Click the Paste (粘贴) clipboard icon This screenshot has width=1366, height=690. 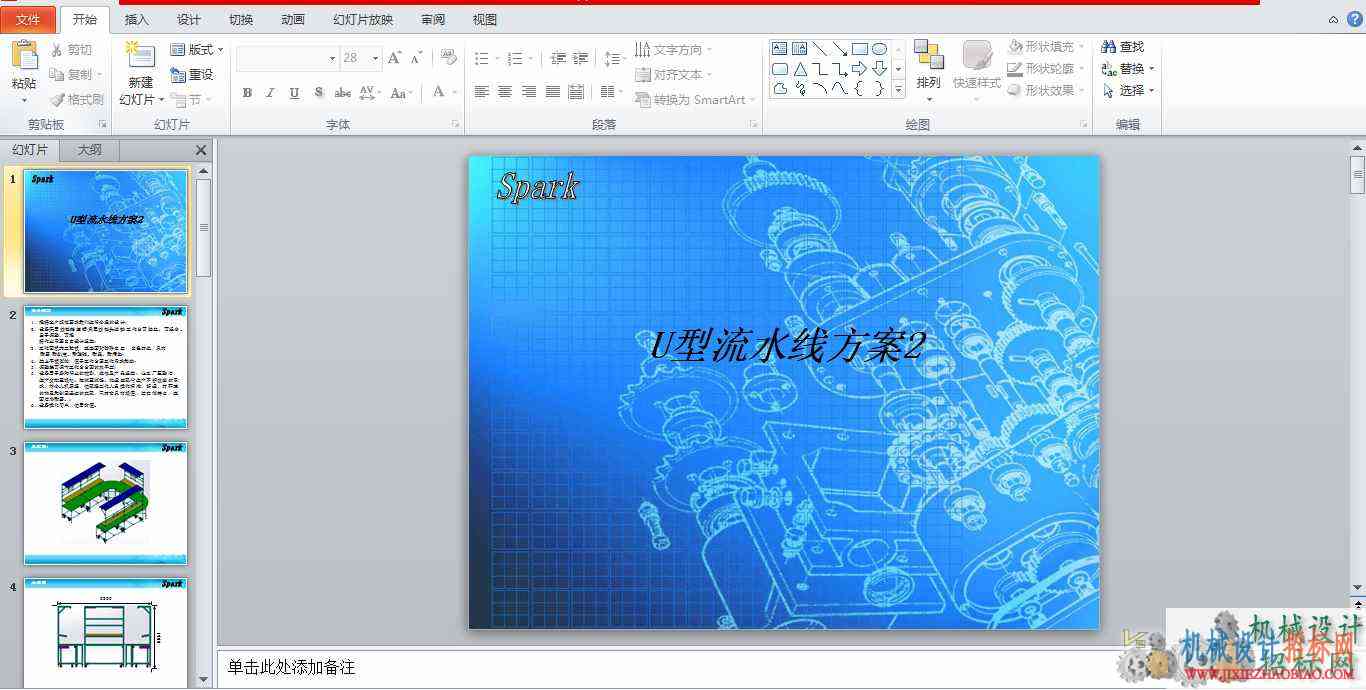click(24, 56)
